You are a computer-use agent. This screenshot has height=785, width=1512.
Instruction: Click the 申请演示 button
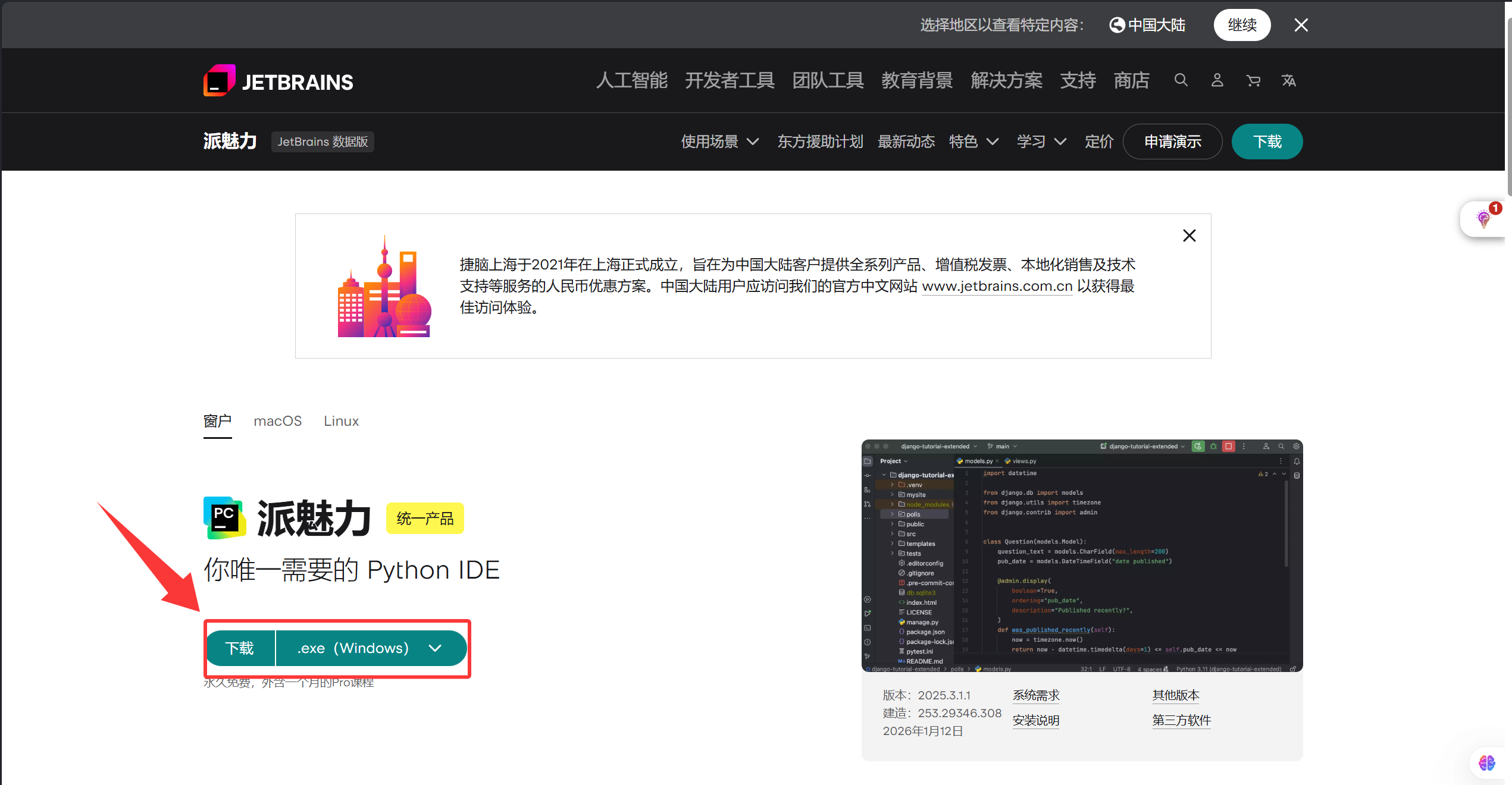[1172, 142]
